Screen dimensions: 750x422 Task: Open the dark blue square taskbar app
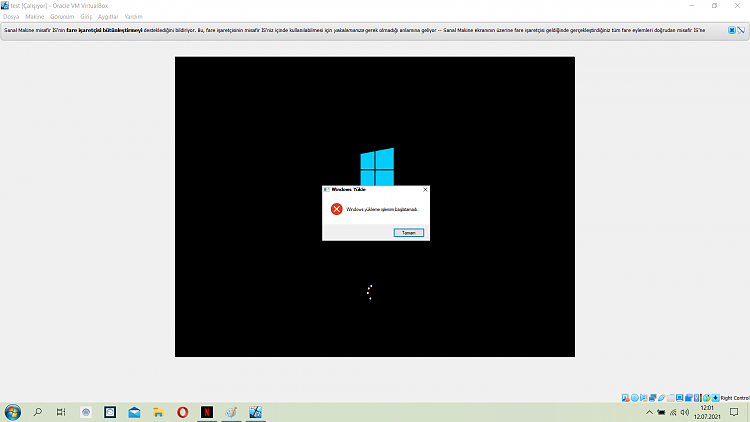pyautogui.click(x=110, y=412)
